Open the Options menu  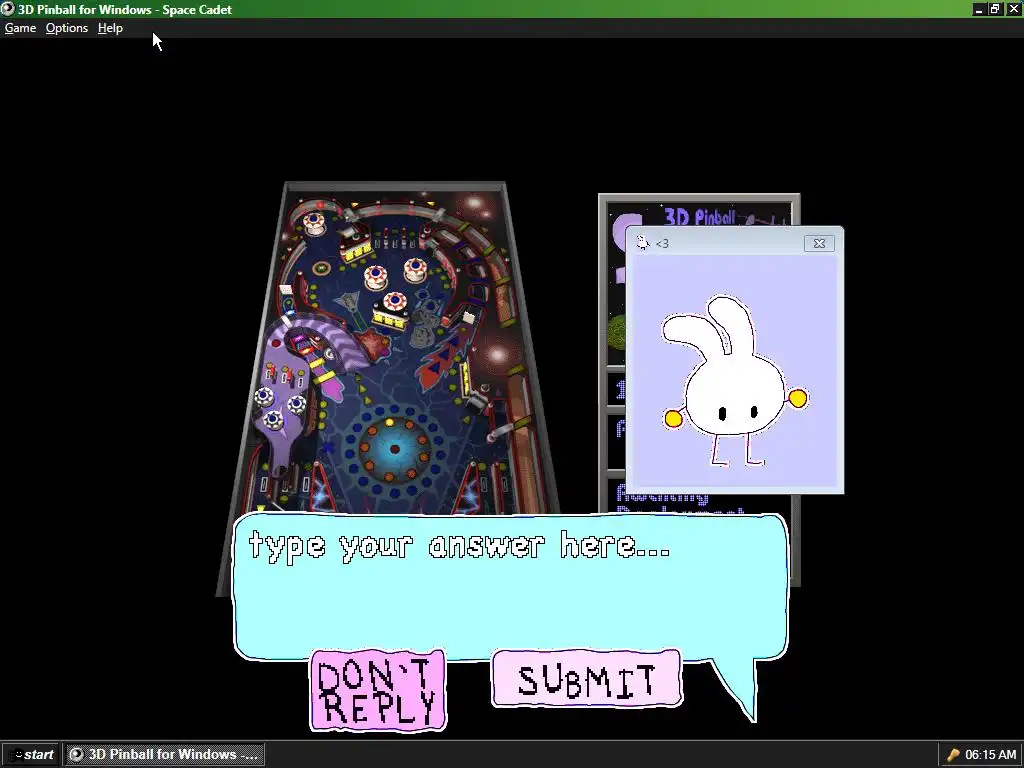(x=67, y=28)
